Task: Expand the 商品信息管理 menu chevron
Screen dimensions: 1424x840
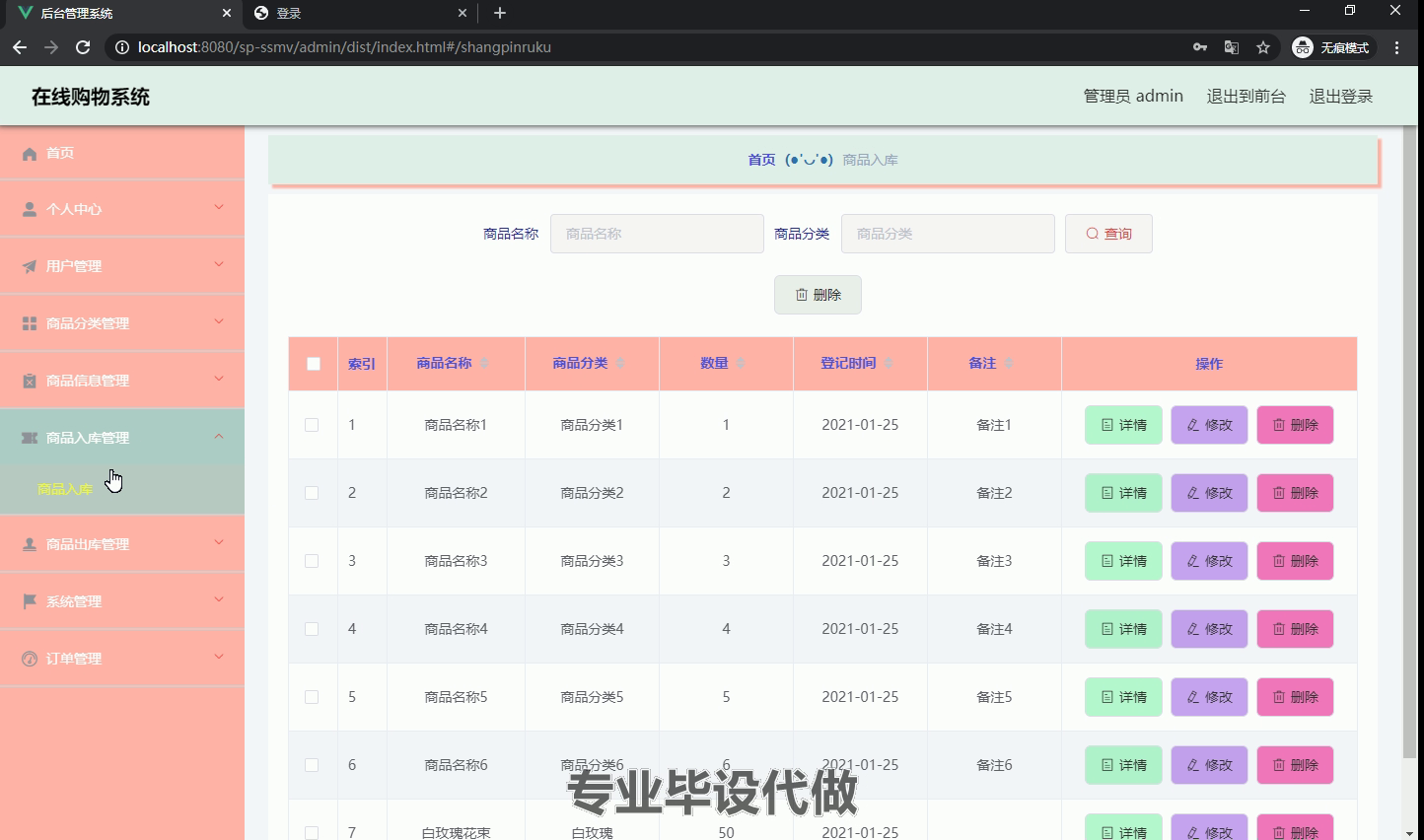Action: pyautogui.click(x=219, y=379)
